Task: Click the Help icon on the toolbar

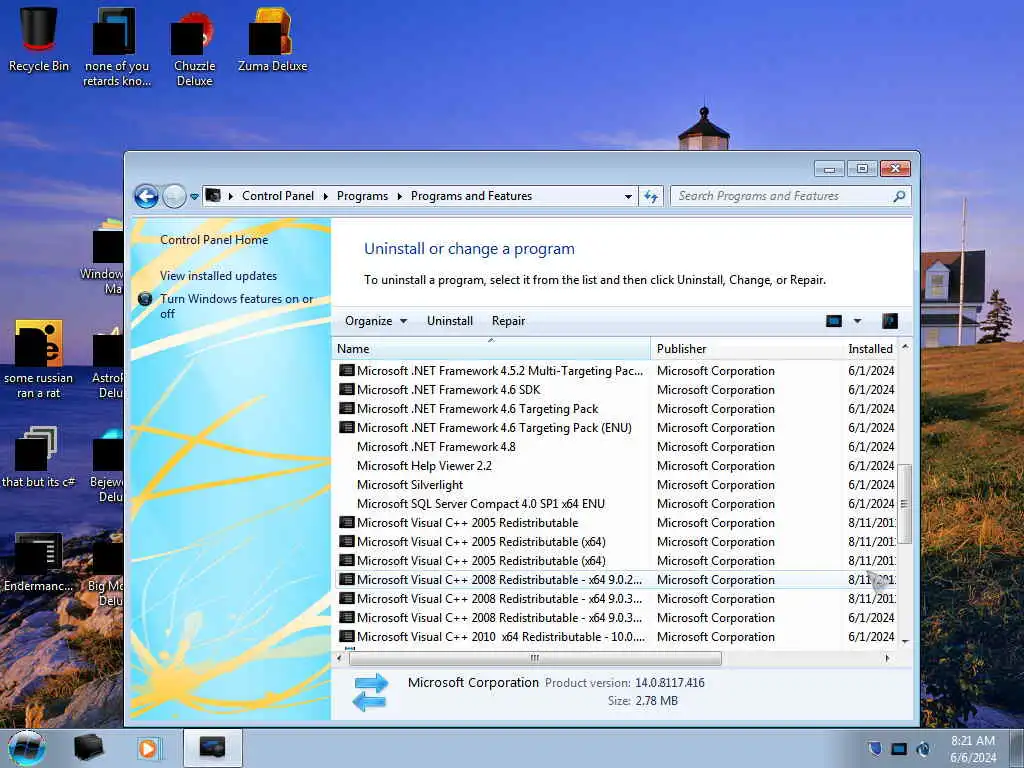Action: click(889, 321)
